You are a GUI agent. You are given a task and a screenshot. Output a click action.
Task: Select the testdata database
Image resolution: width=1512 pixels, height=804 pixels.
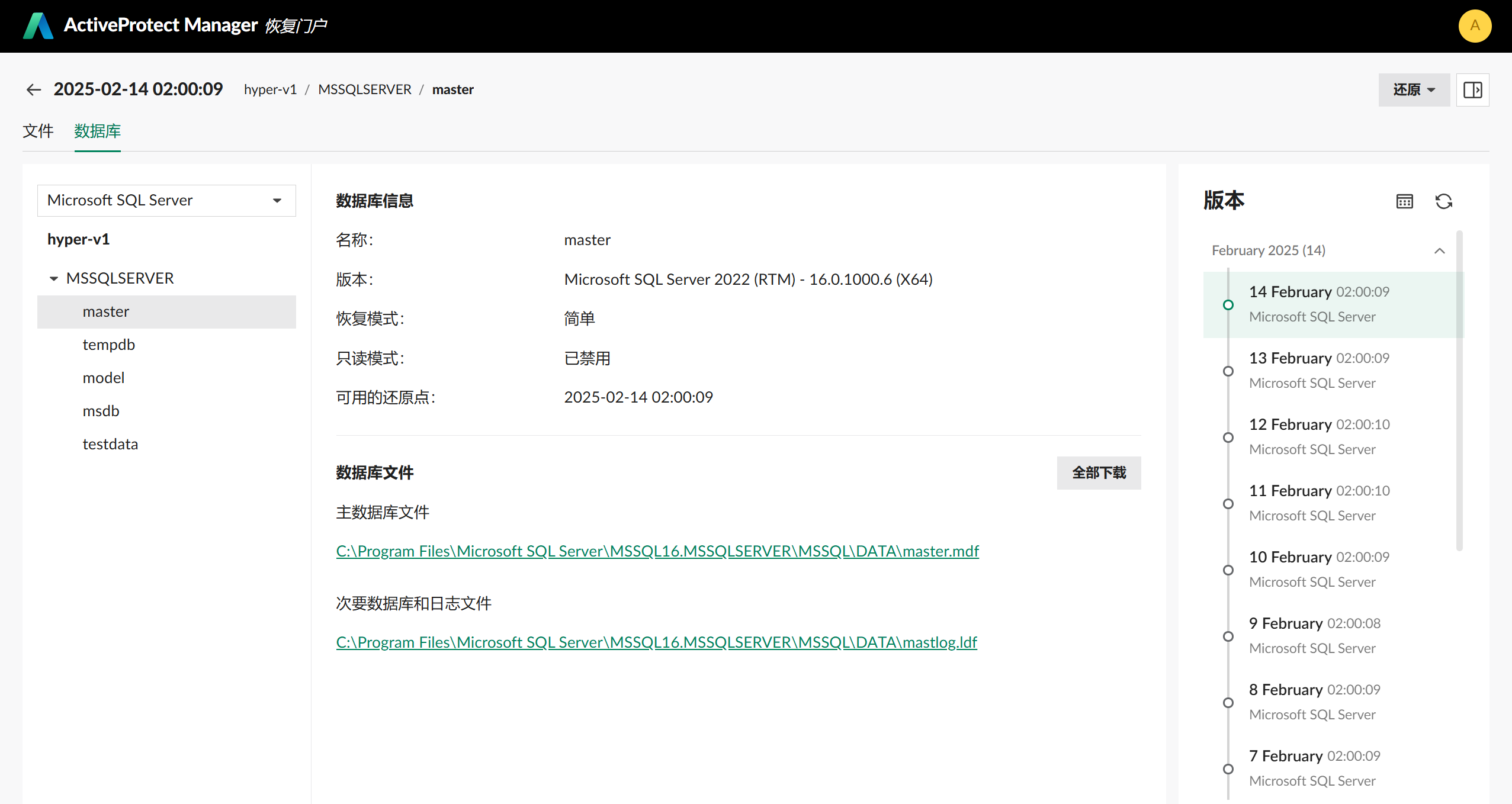coord(166,444)
